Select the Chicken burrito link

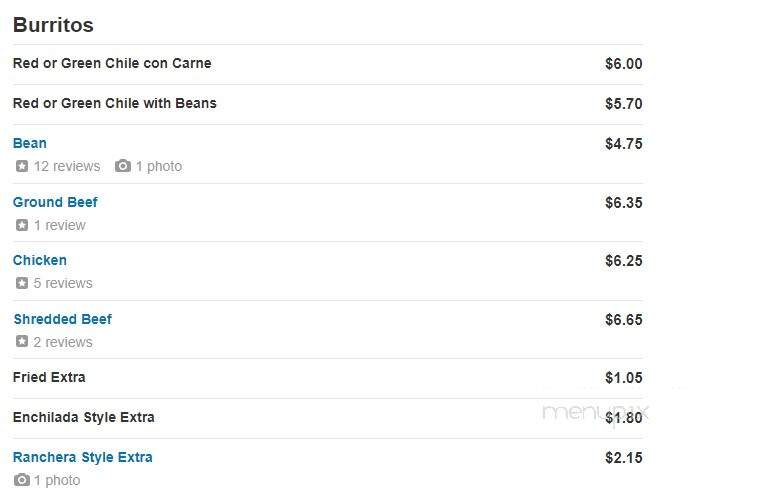tap(40, 260)
